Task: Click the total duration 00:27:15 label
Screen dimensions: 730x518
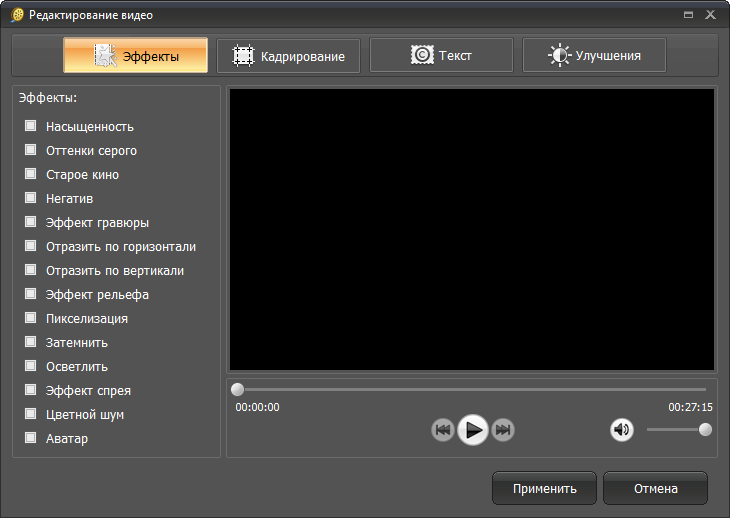Action: tap(690, 407)
